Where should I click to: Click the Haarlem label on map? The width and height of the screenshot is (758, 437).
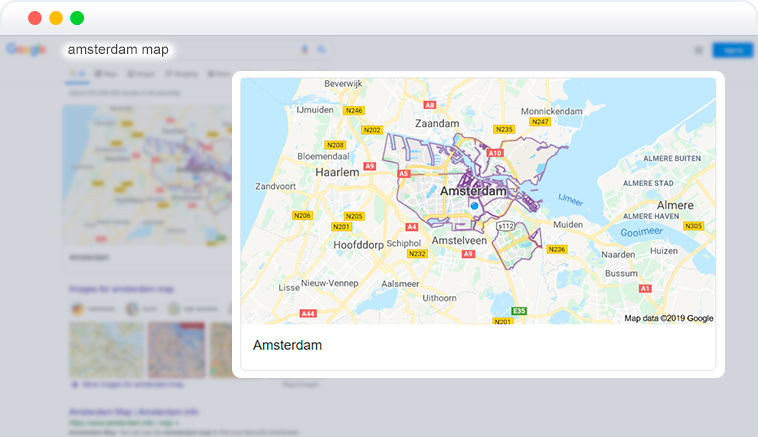pos(337,172)
